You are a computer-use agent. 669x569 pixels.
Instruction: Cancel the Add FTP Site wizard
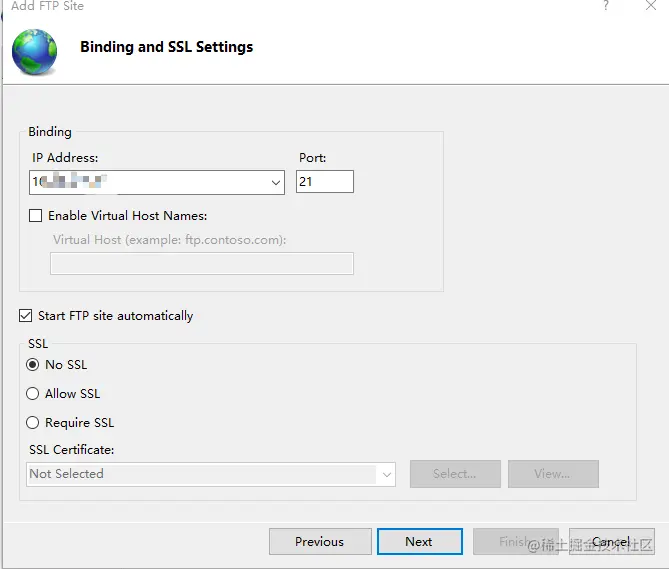point(611,542)
